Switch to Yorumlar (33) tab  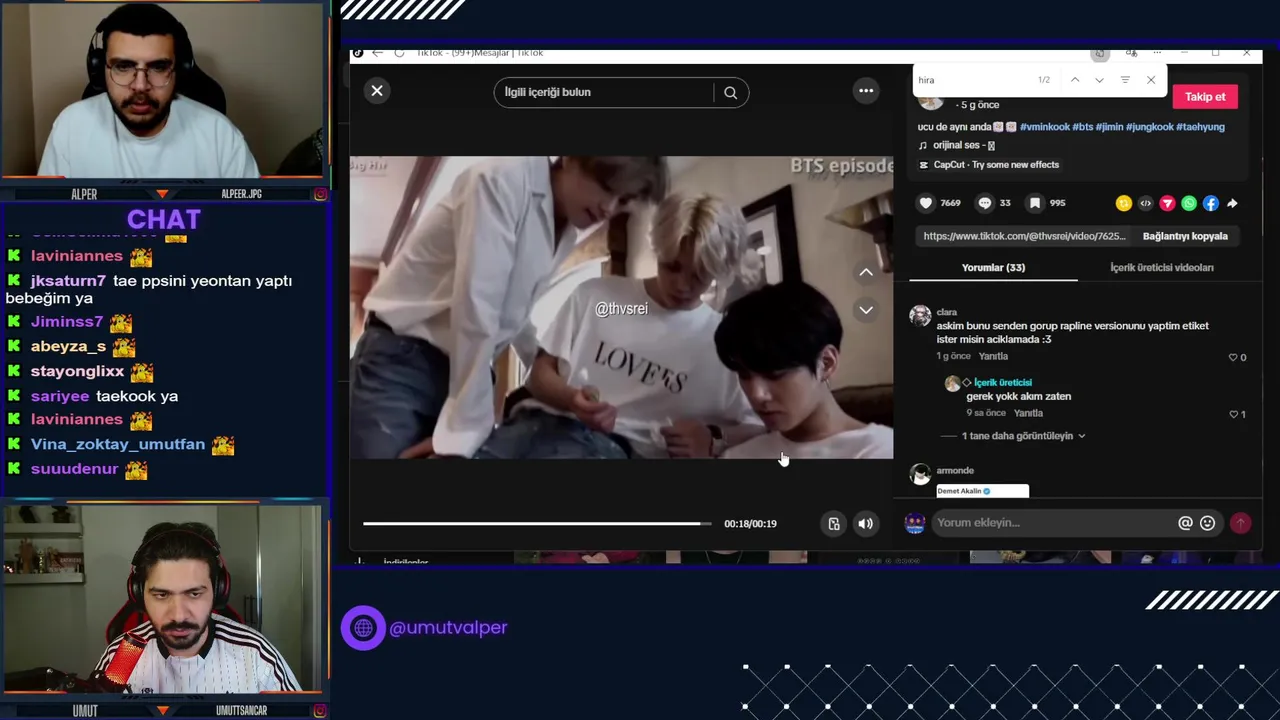pos(993,268)
